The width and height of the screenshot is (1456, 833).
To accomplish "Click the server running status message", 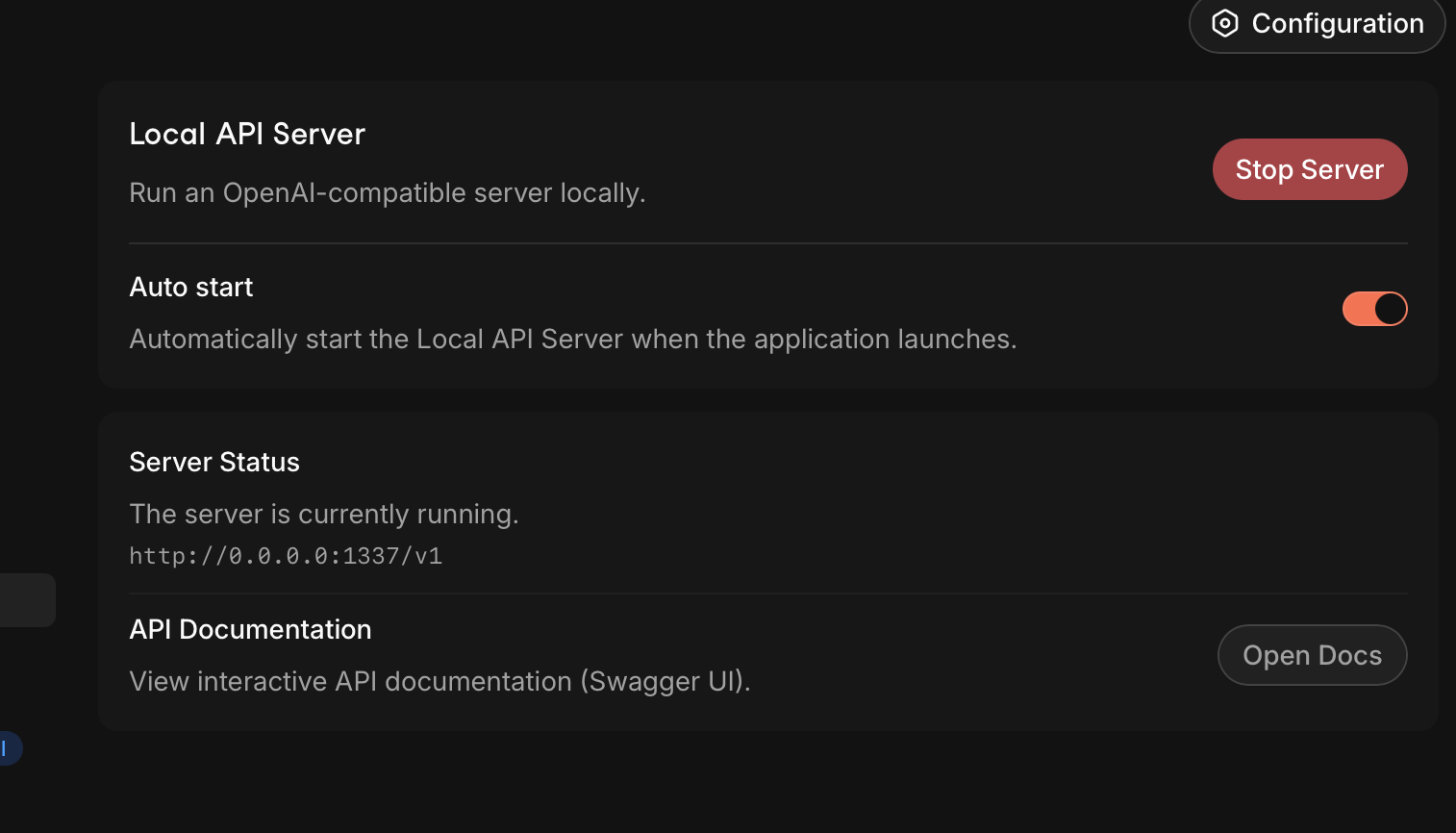I will click(x=324, y=514).
